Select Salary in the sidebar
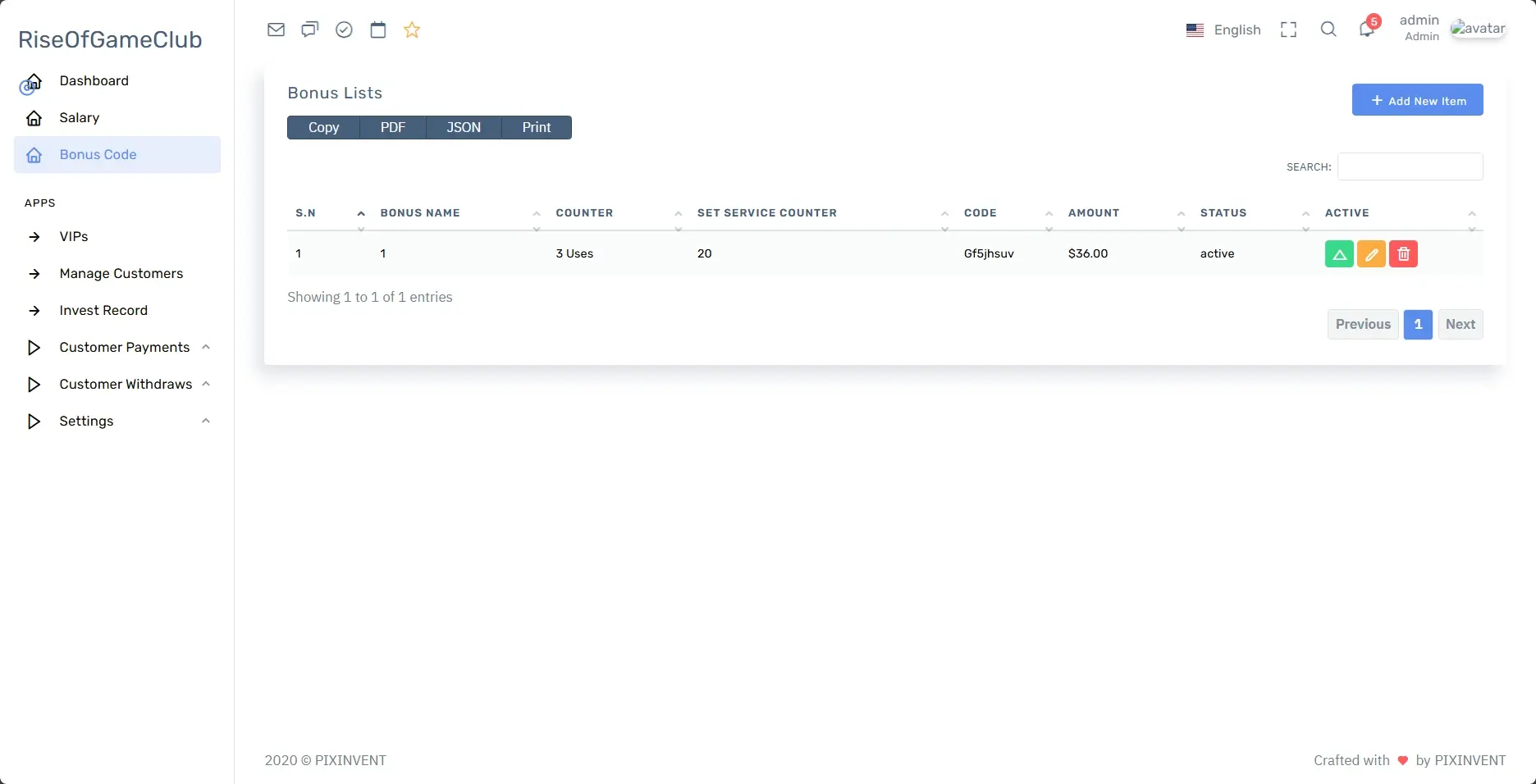The image size is (1536, 784). [80, 118]
